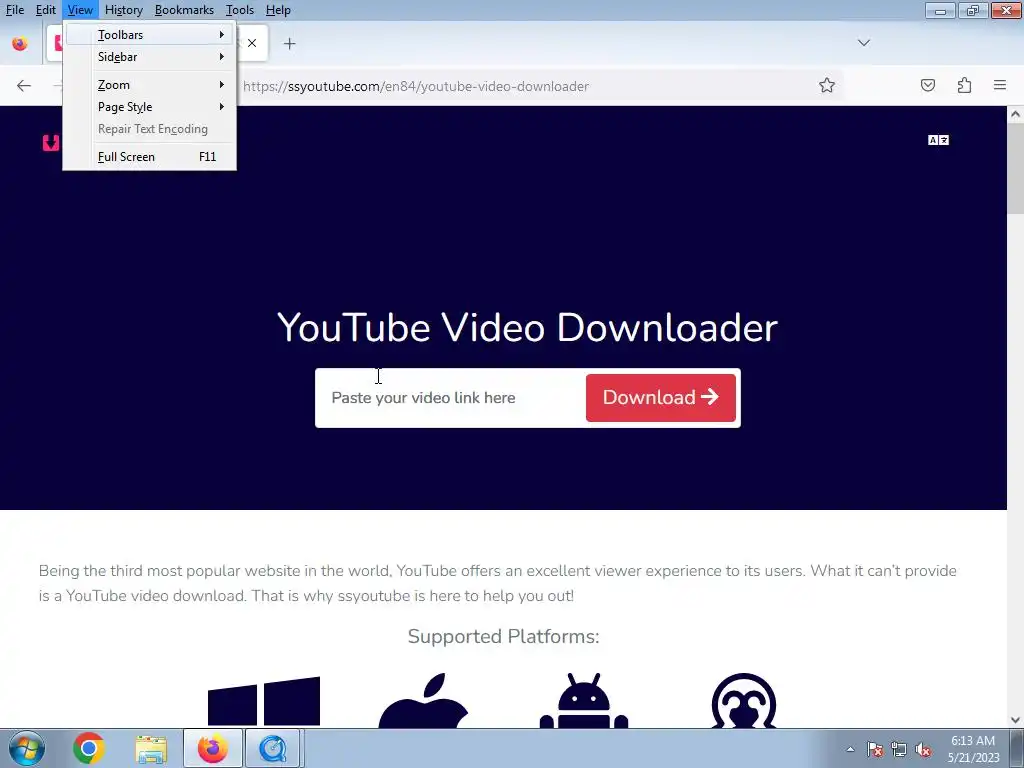
Task: Open the Help menu
Action: click(278, 10)
